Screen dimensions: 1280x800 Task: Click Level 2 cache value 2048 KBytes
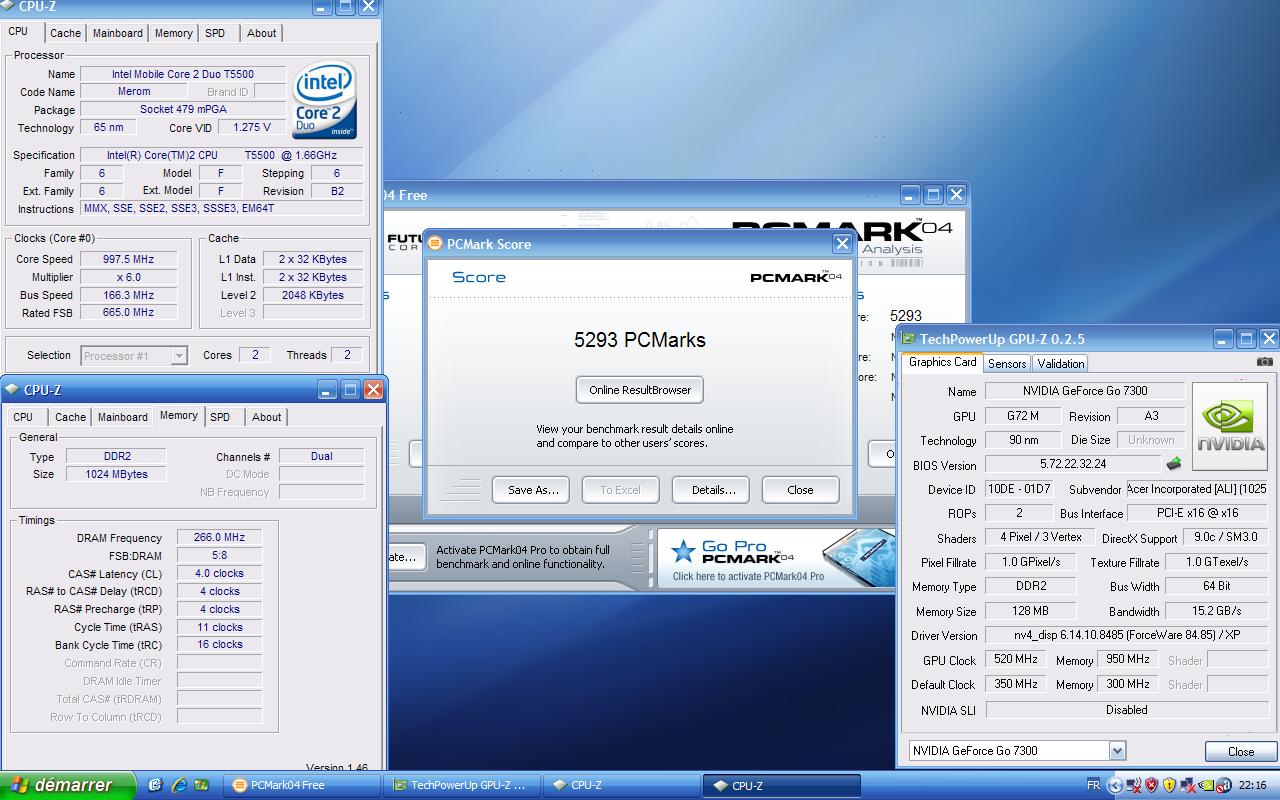coord(313,295)
